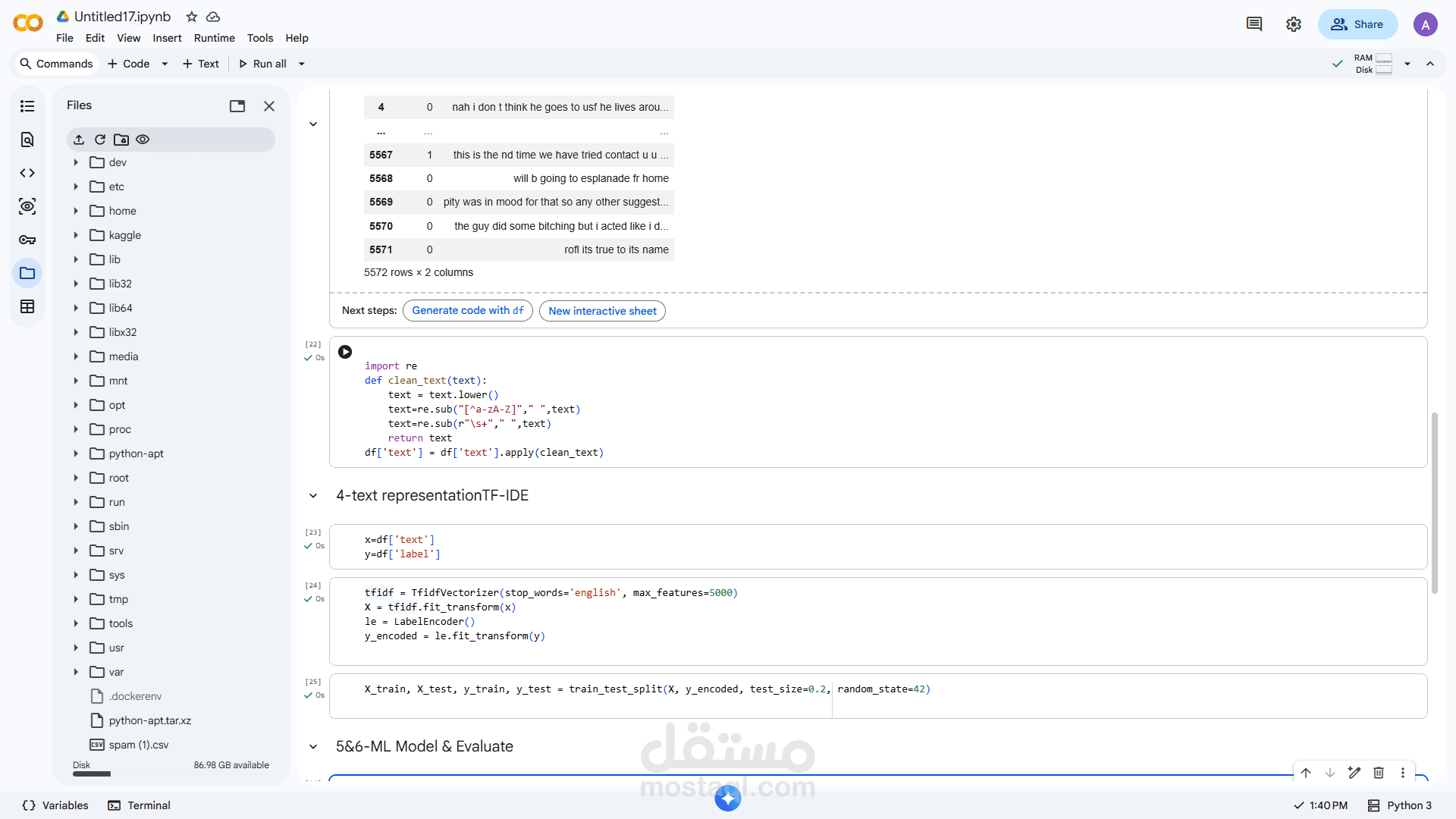The width and height of the screenshot is (1456, 819).
Task: Click the Share button
Action: tap(1357, 24)
